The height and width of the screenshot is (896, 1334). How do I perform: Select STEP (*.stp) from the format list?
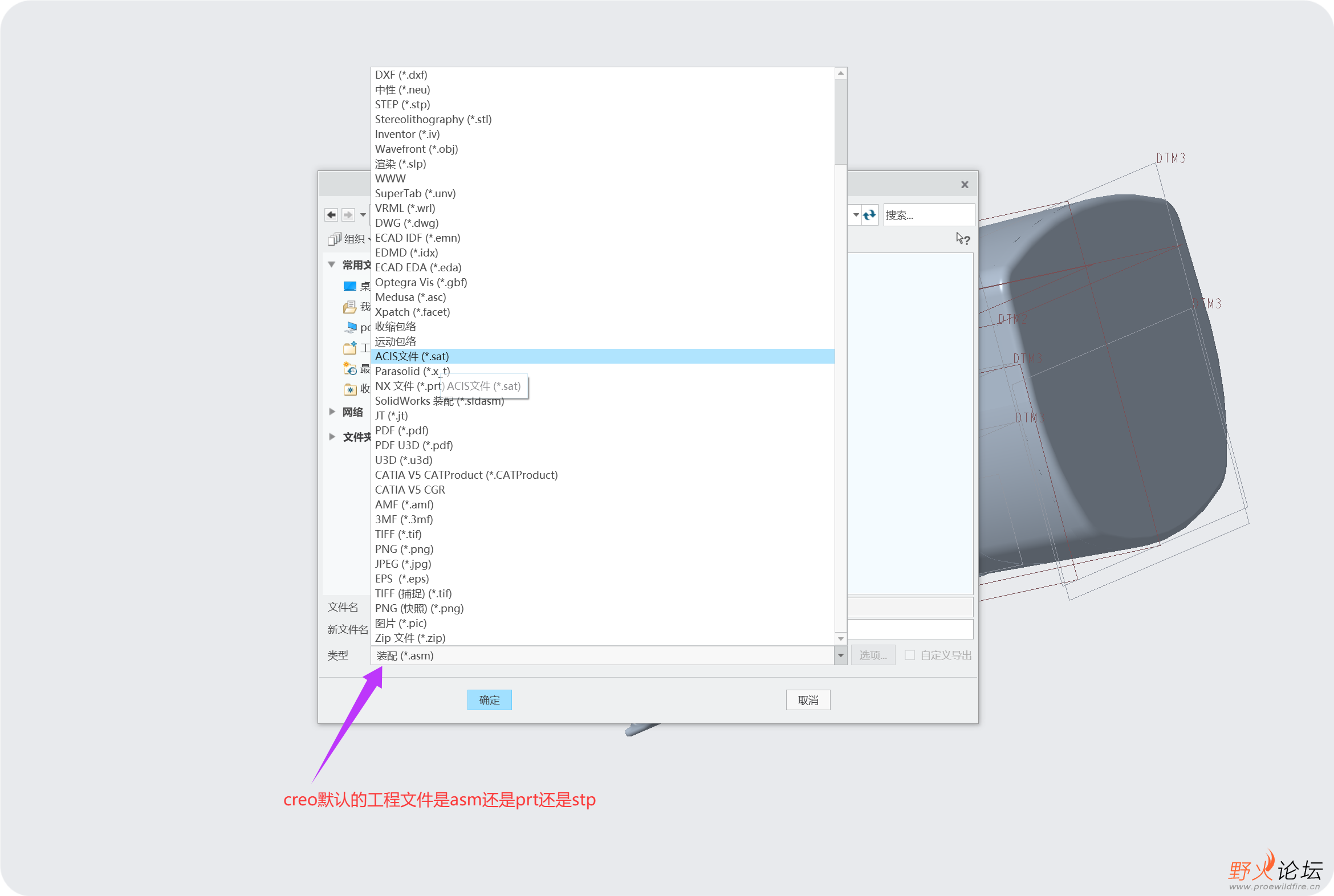coord(402,104)
